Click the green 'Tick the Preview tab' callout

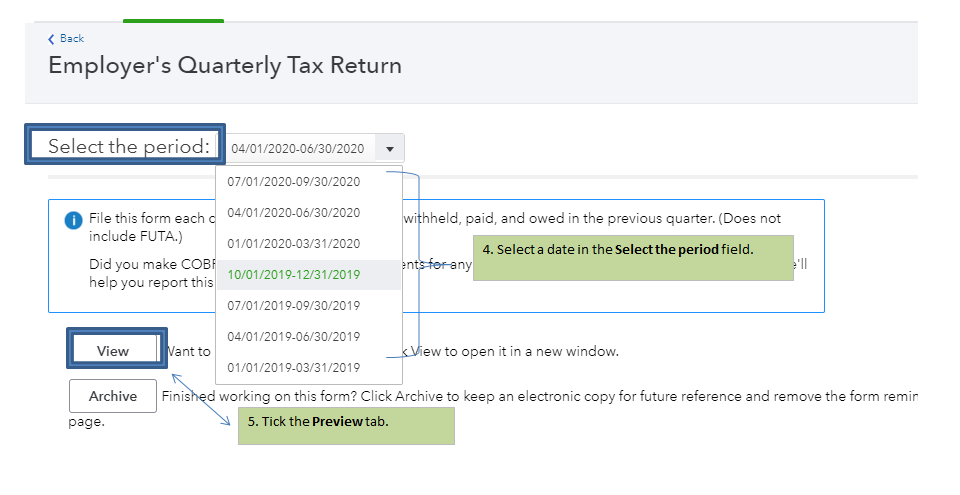[x=345, y=425]
